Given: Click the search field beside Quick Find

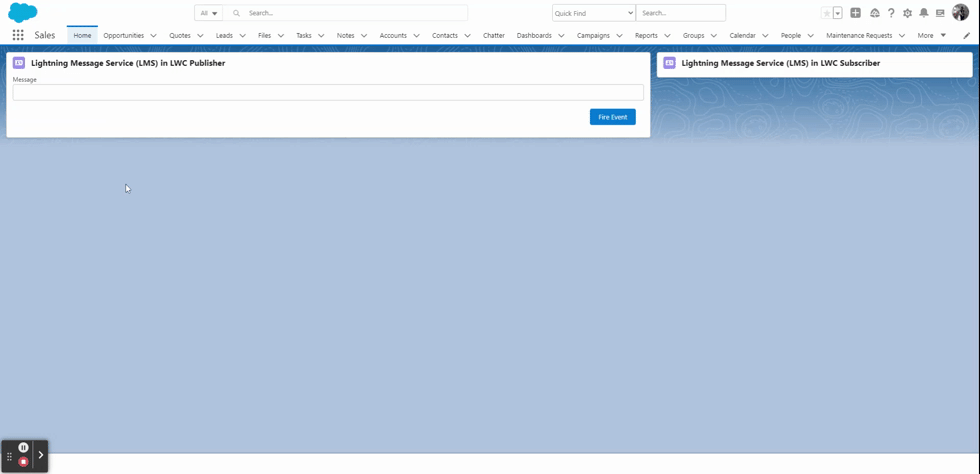Looking at the screenshot, I should 681,13.
